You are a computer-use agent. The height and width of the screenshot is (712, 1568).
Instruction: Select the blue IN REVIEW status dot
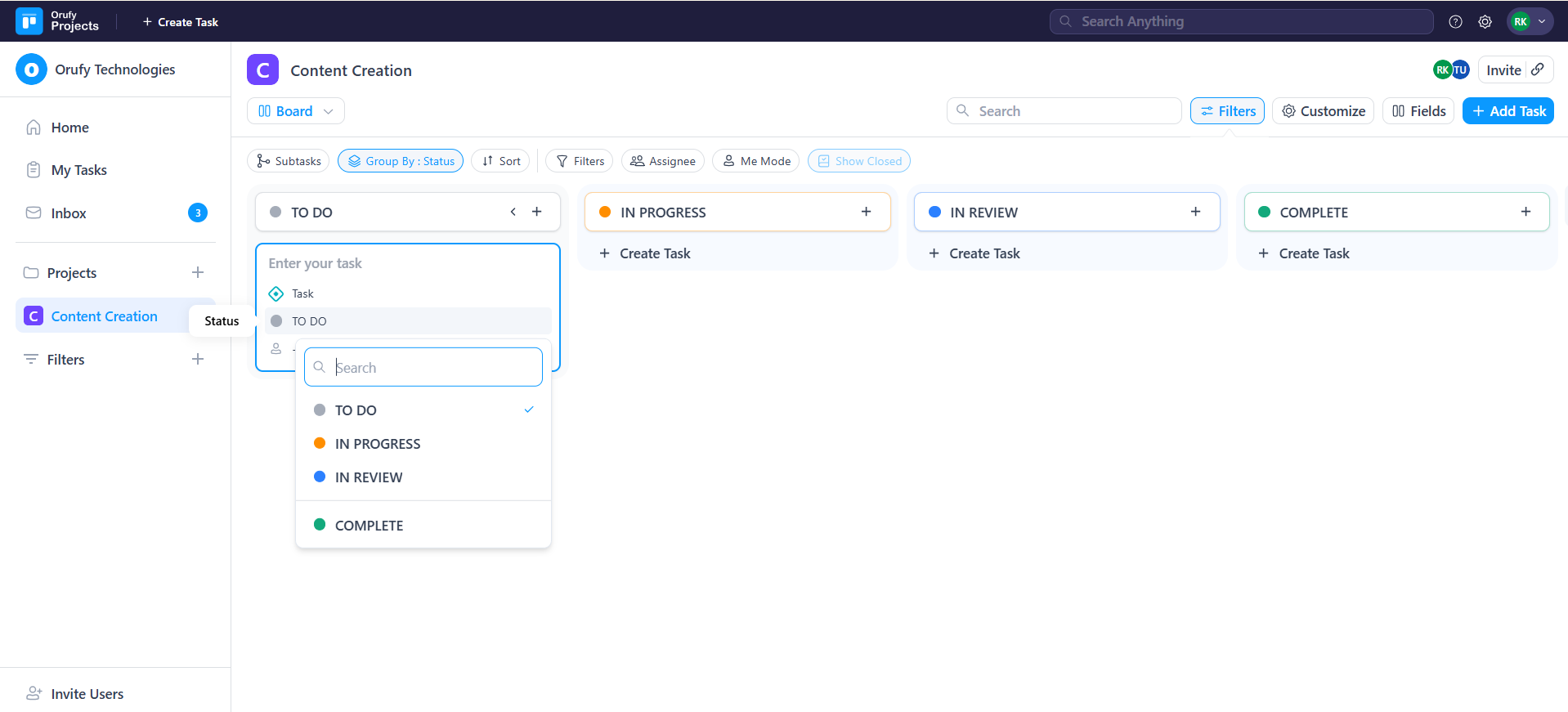pos(320,477)
